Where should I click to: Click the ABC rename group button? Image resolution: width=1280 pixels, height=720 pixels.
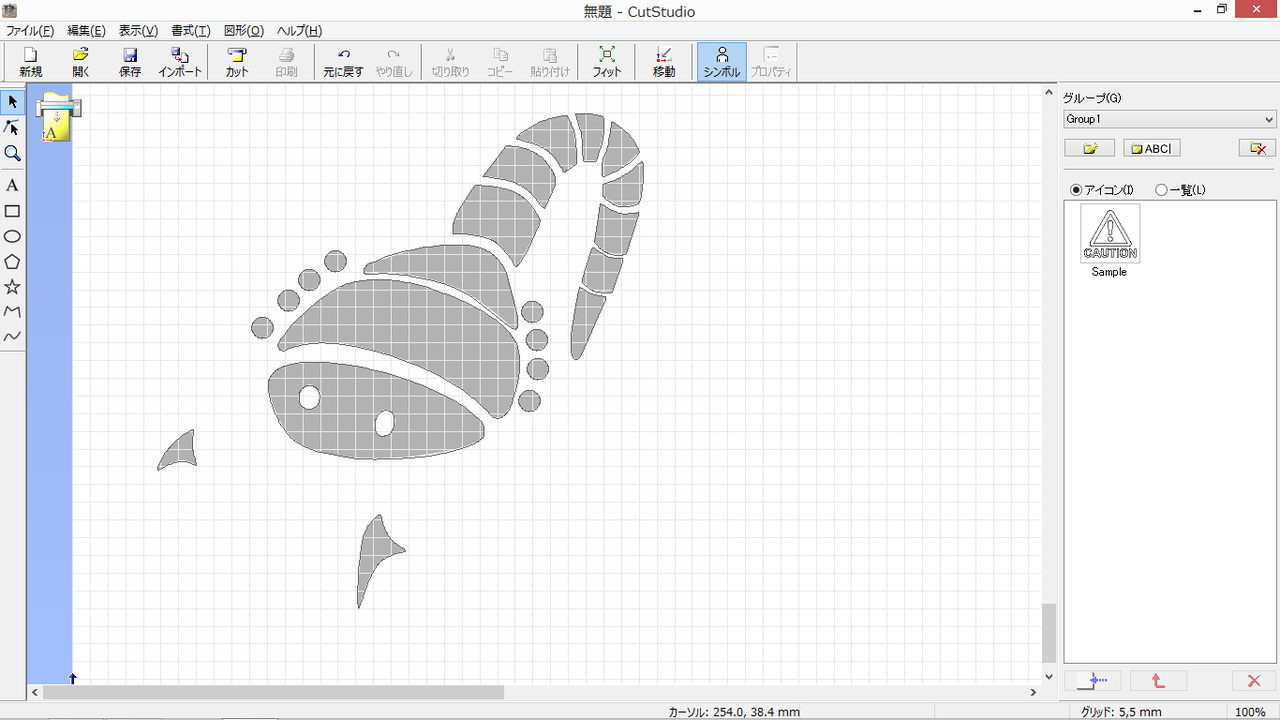click(1152, 148)
